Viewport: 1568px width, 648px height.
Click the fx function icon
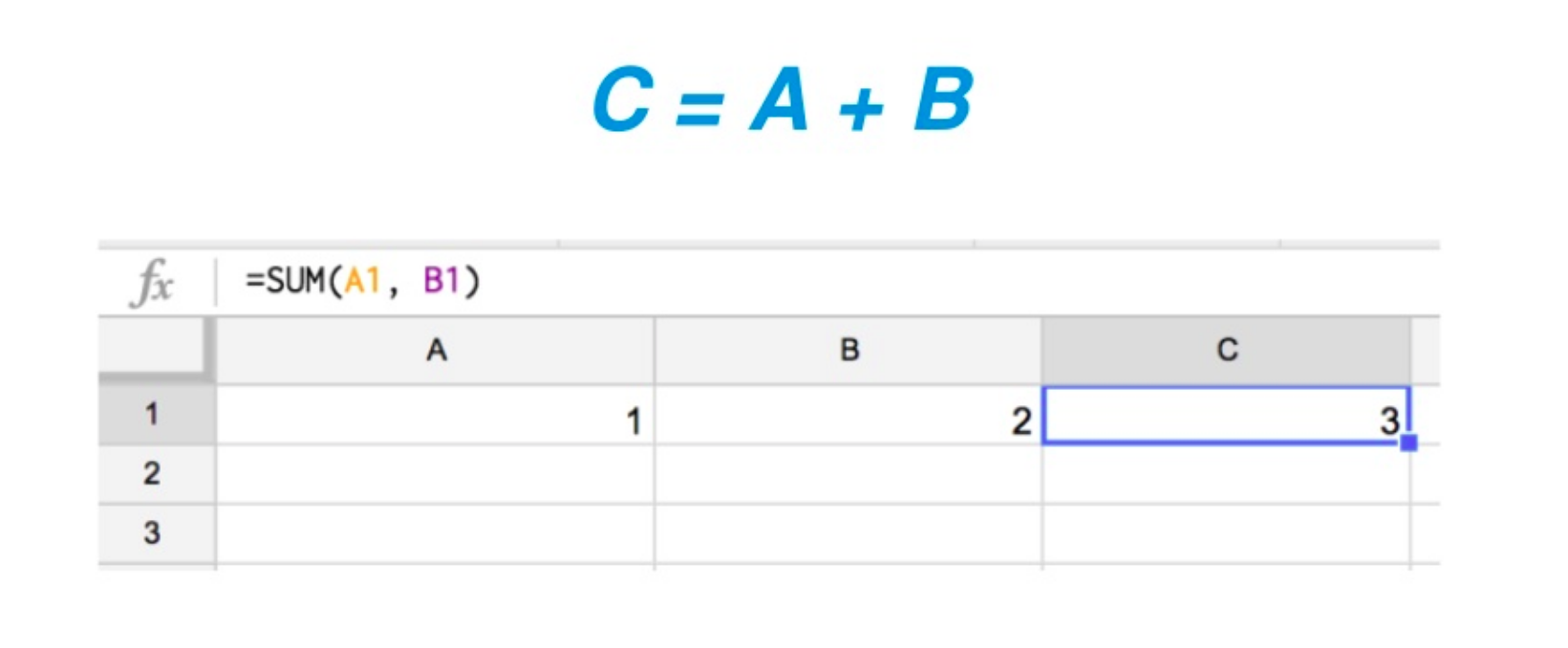[x=153, y=283]
